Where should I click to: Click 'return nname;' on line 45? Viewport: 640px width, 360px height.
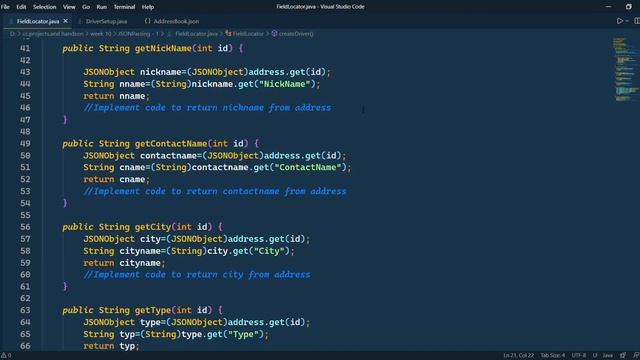(116, 96)
